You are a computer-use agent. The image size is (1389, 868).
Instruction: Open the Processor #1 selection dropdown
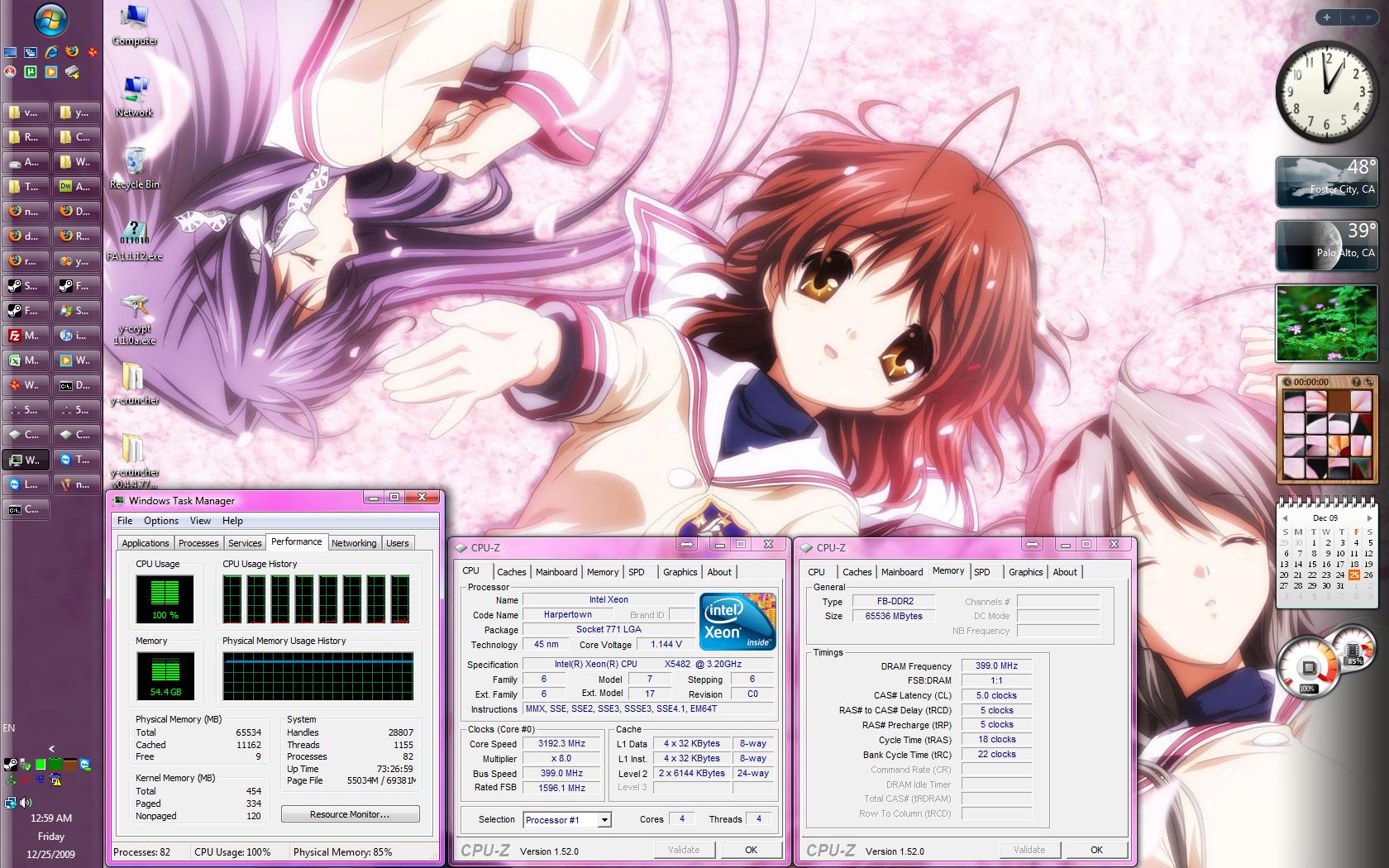click(604, 820)
